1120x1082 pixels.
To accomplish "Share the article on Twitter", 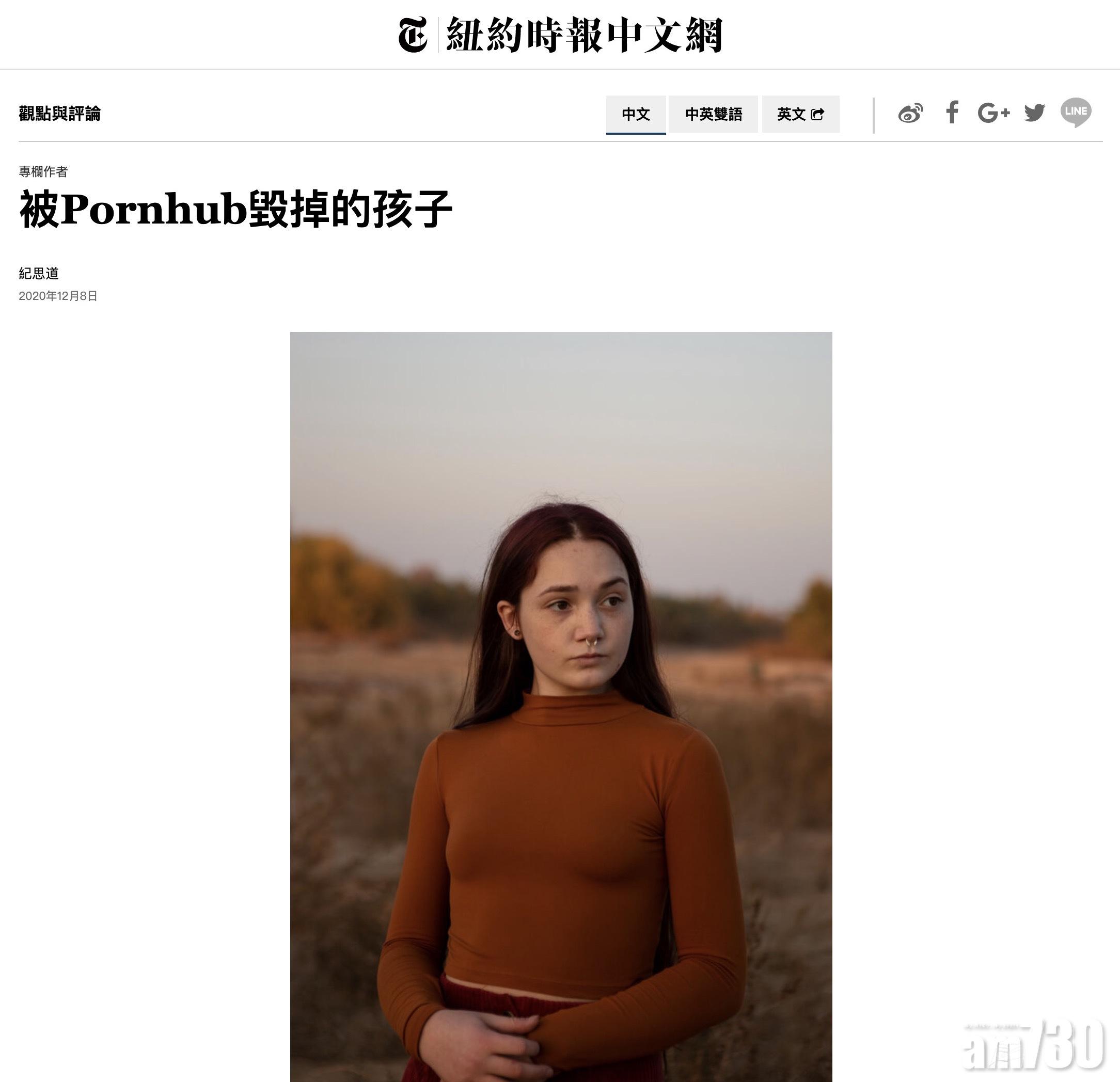I will point(1035,113).
